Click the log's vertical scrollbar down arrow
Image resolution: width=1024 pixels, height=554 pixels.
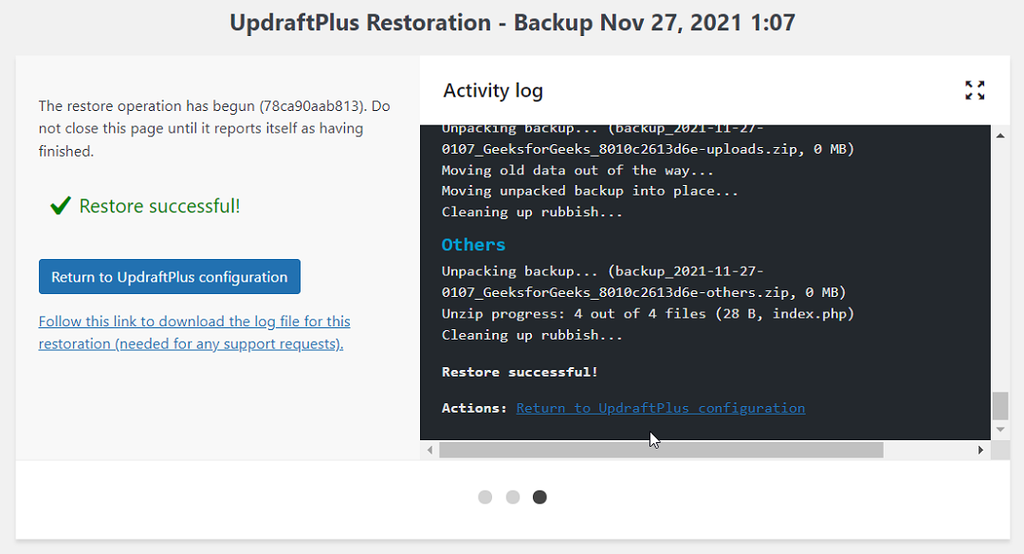[x=1000, y=429]
